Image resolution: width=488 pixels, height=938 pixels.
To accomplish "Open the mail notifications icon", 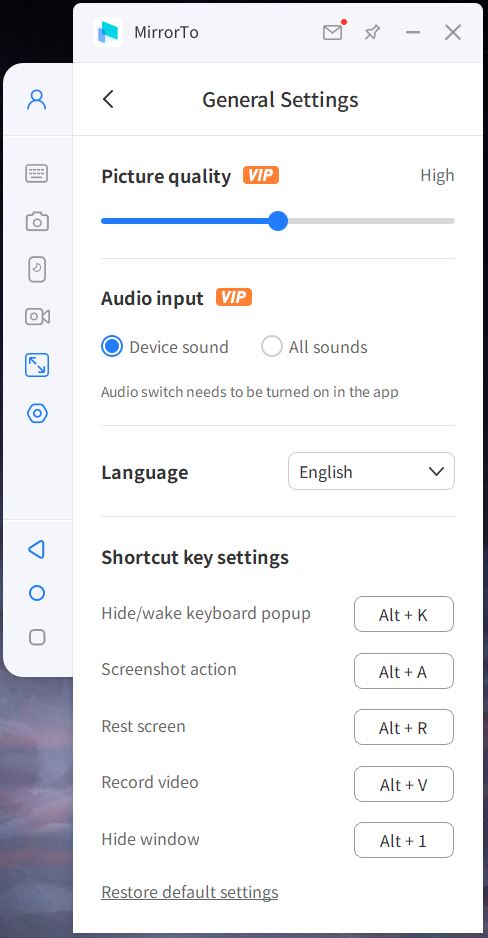I will click(x=333, y=32).
